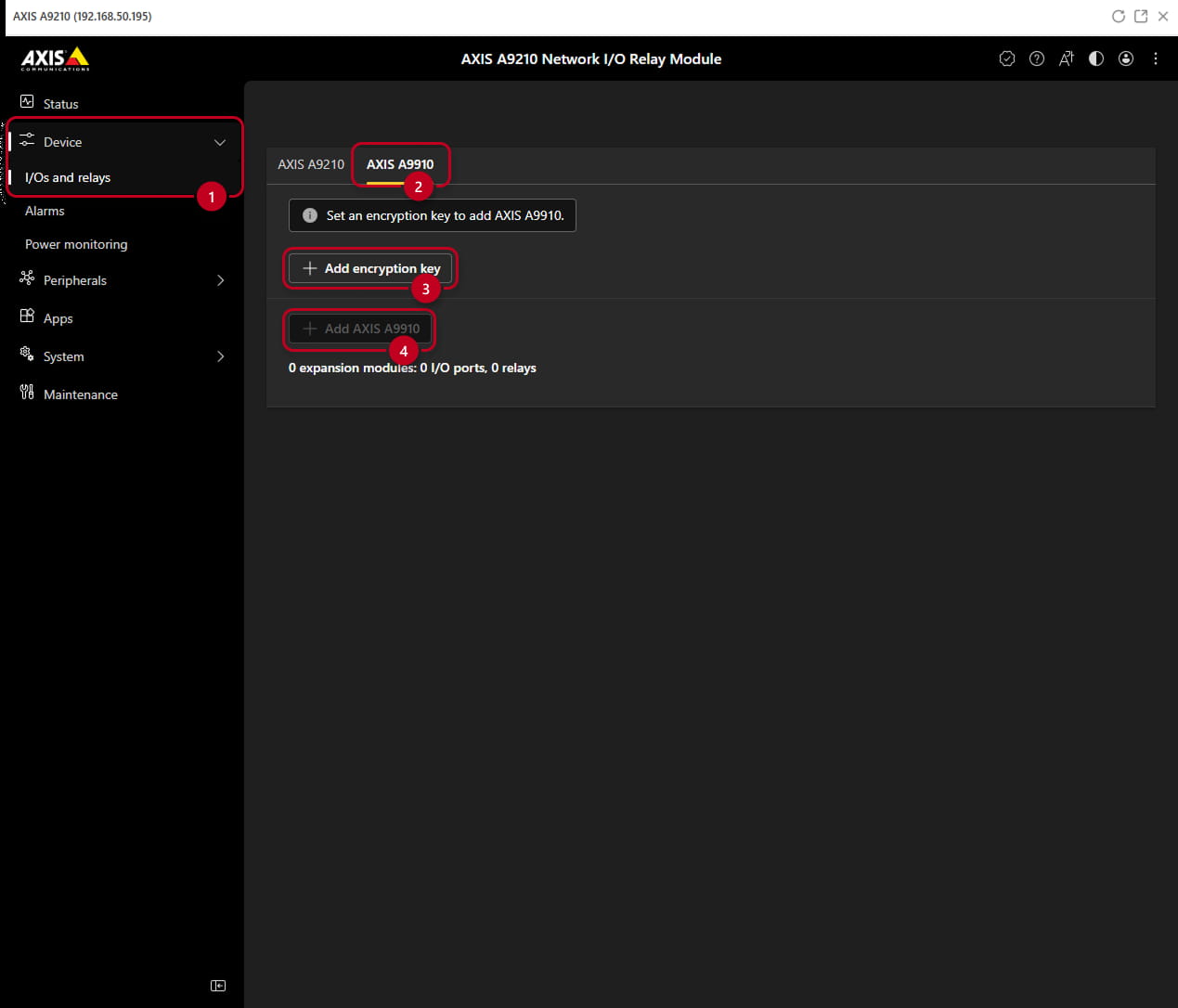
Task: Switch to the AXIS A9210 tab
Action: coord(311,164)
